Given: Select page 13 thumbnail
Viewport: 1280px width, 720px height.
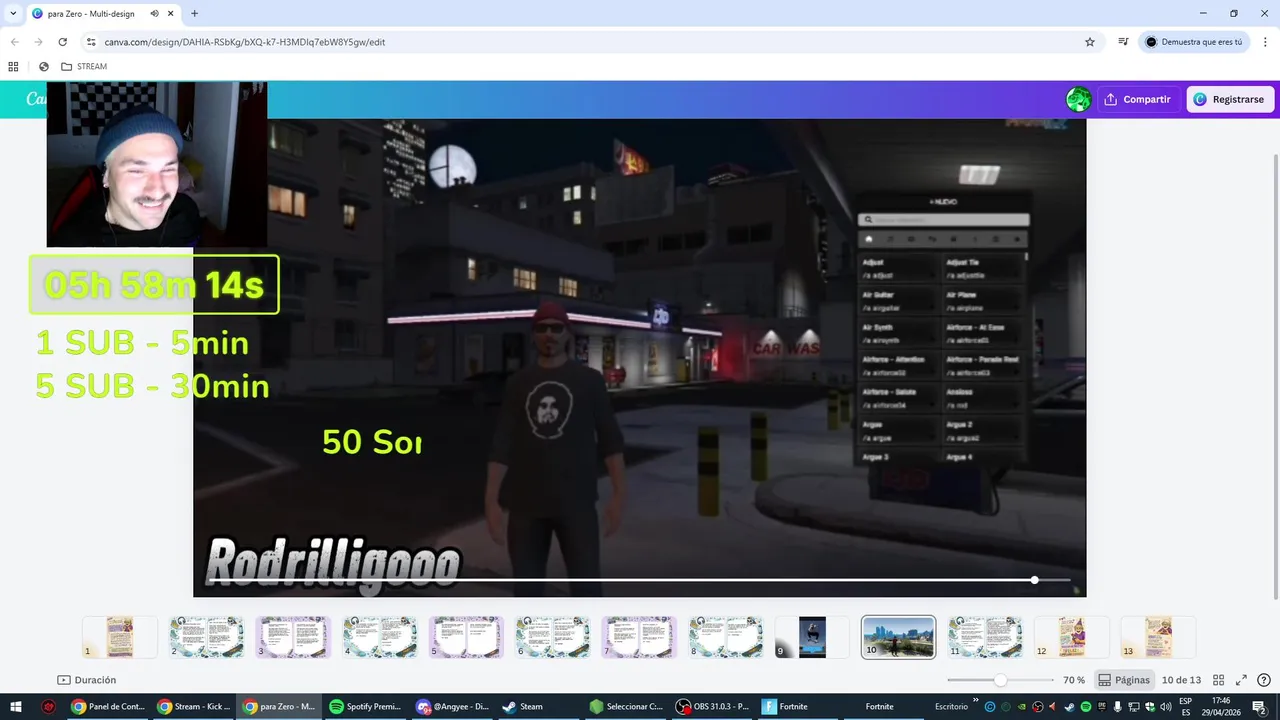Looking at the screenshot, I should [x=1158, y=637].
